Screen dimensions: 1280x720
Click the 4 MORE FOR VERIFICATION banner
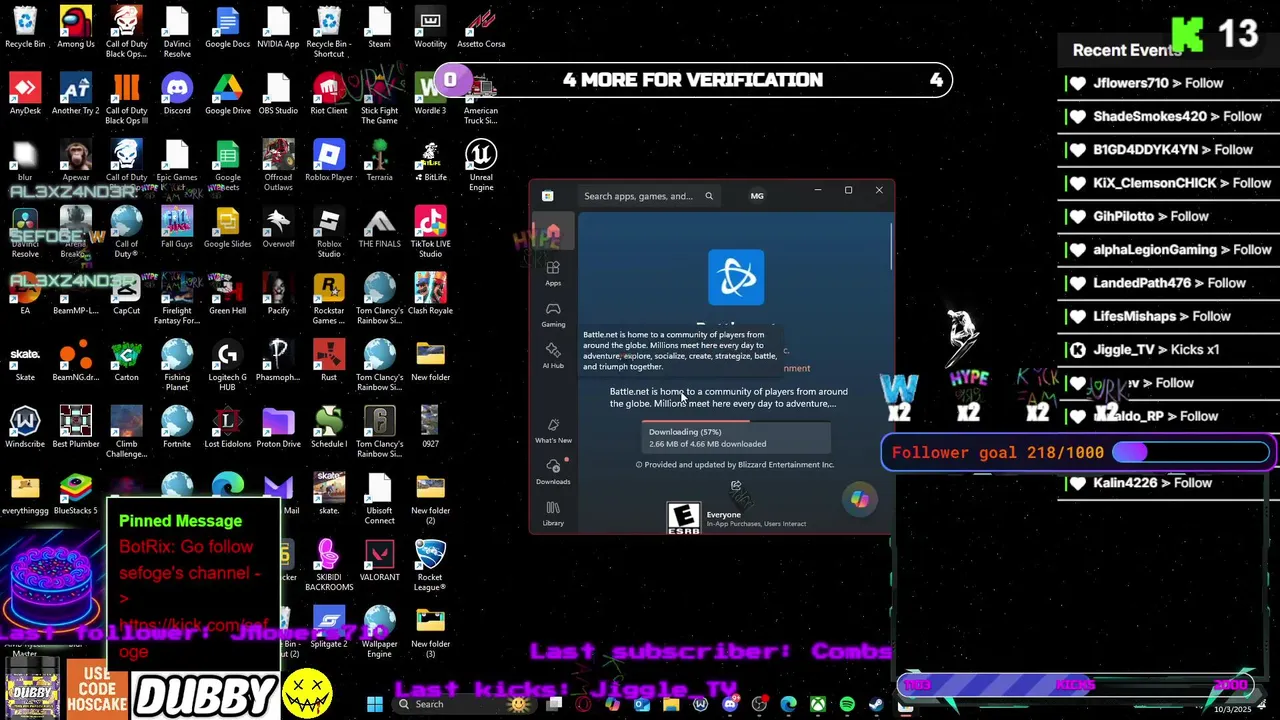[692, 80]
